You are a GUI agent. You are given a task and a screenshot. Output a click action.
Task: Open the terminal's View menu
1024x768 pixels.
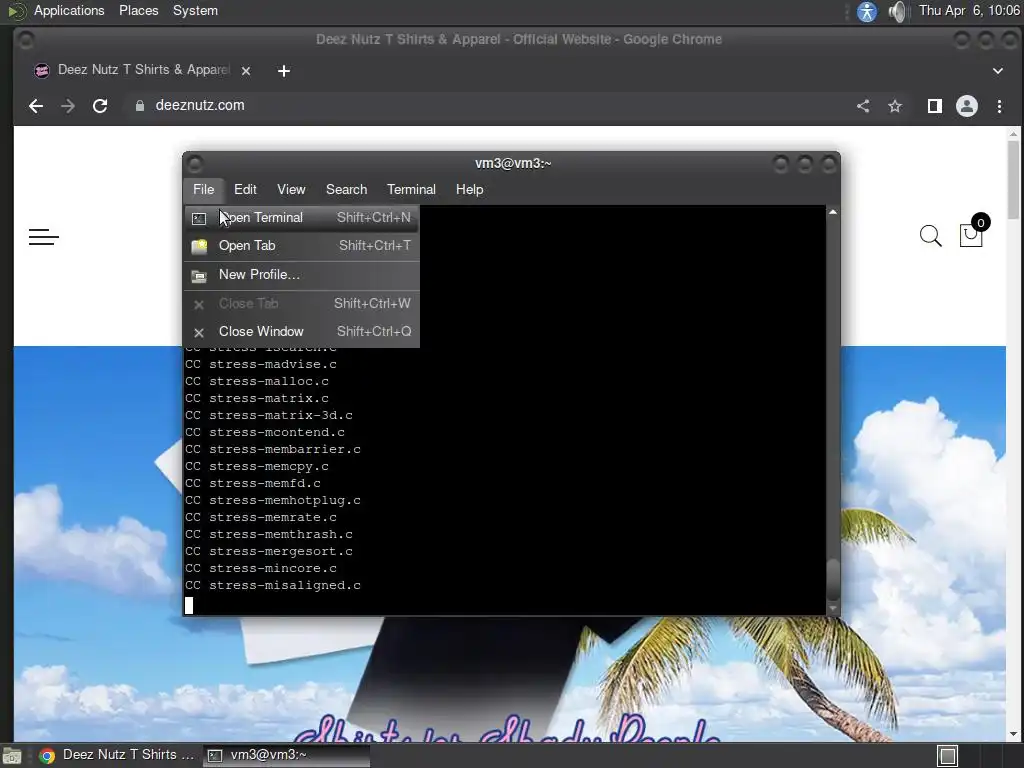coord(291,189)
